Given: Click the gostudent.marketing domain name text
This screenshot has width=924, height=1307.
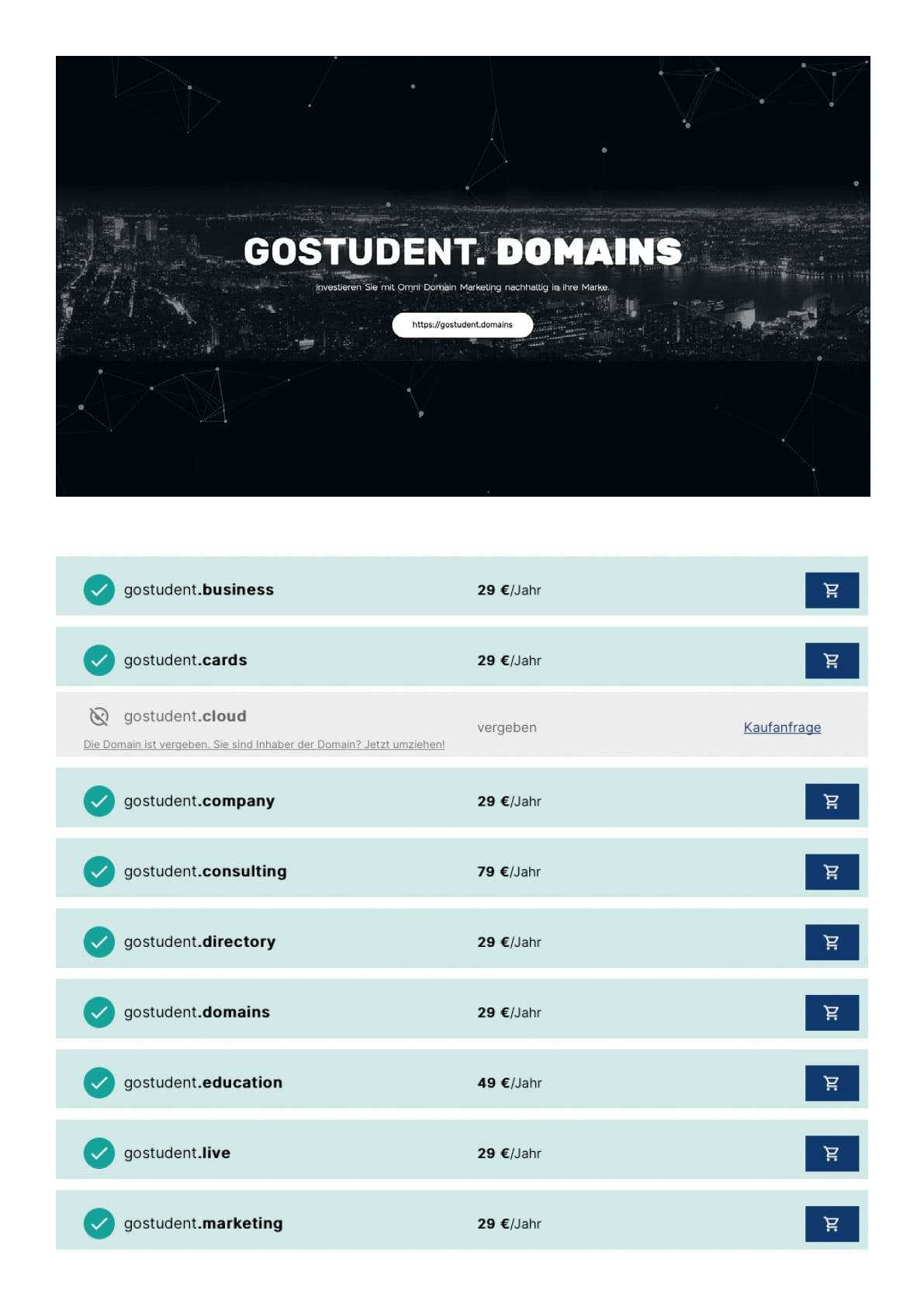Looking at the screenshot, I should 203,1223.
